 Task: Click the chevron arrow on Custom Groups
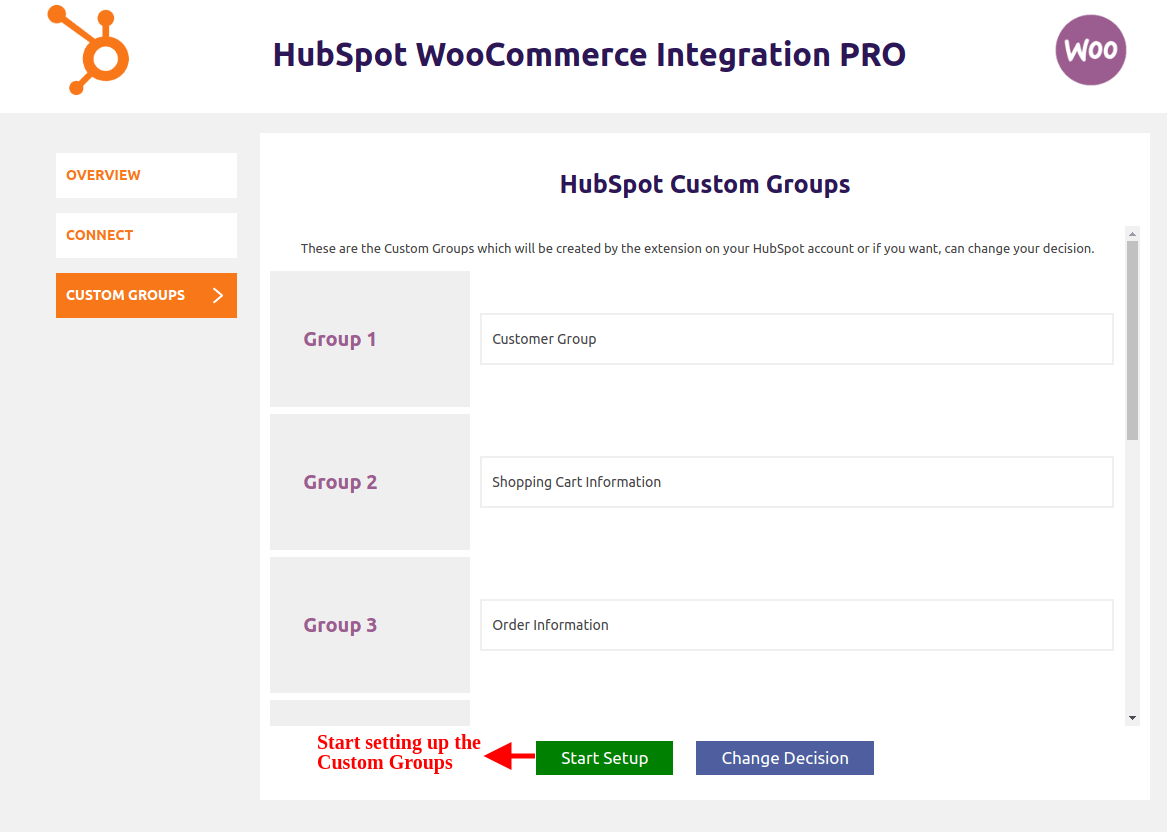[x=218, y=295]
